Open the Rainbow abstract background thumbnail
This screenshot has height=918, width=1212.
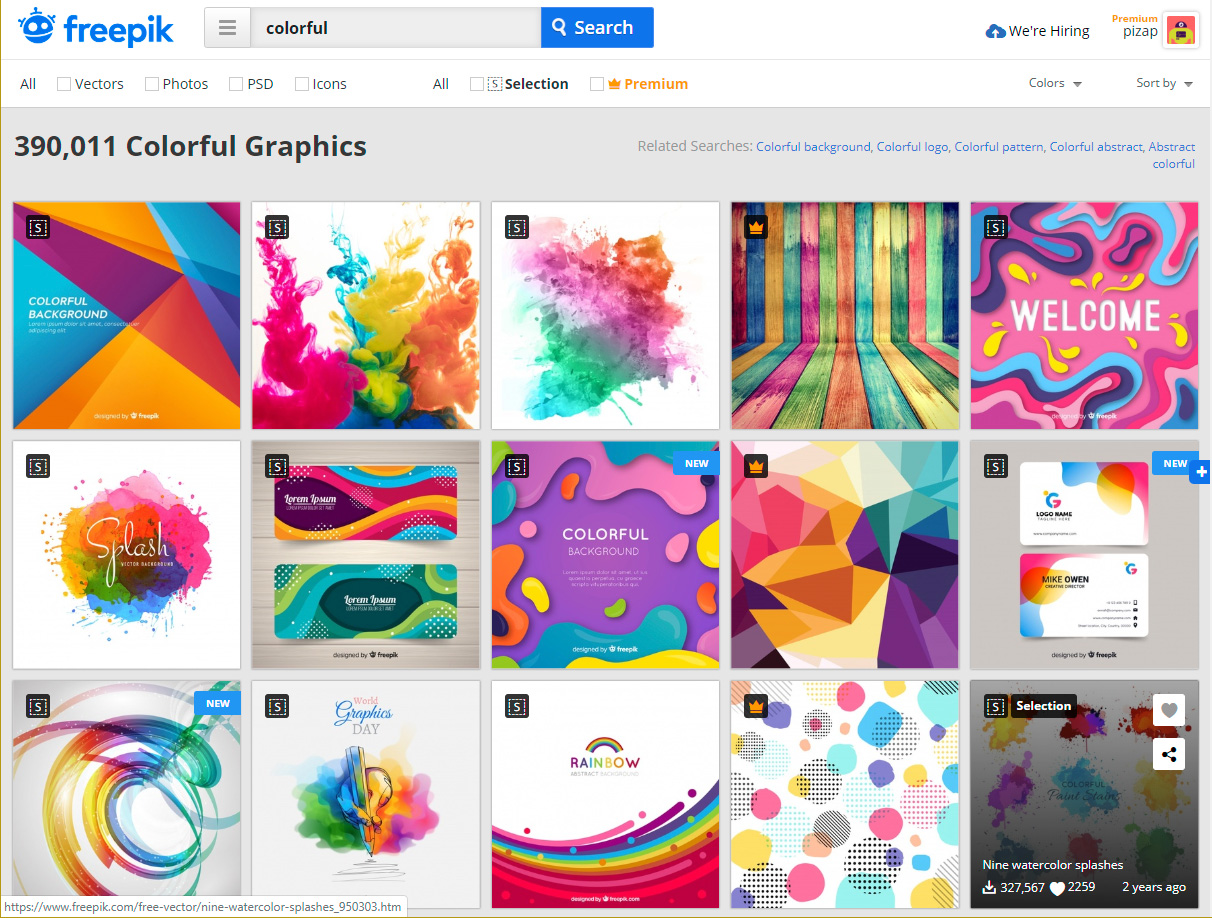(x=605, y=794)
